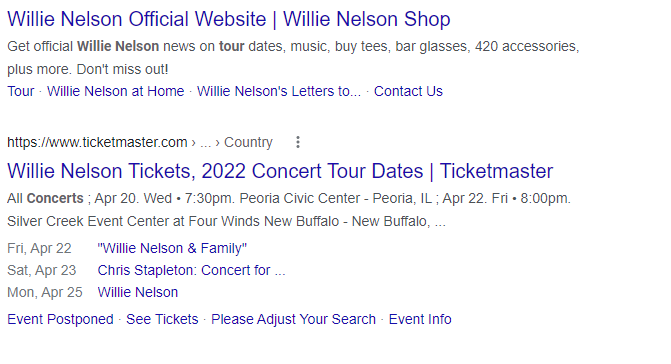Open Willie Nelson Official Website result title

(229, 19)
